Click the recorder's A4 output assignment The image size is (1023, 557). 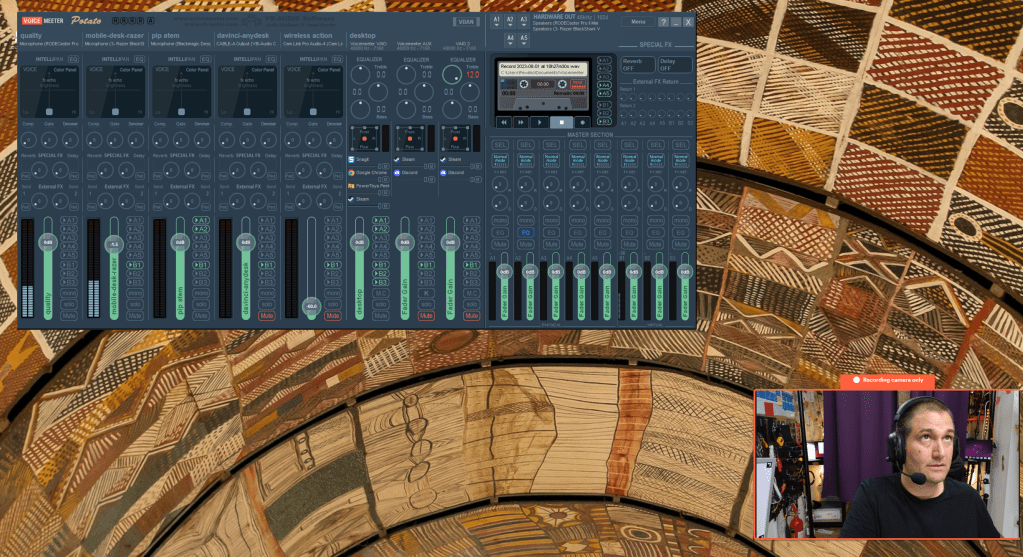604,85
